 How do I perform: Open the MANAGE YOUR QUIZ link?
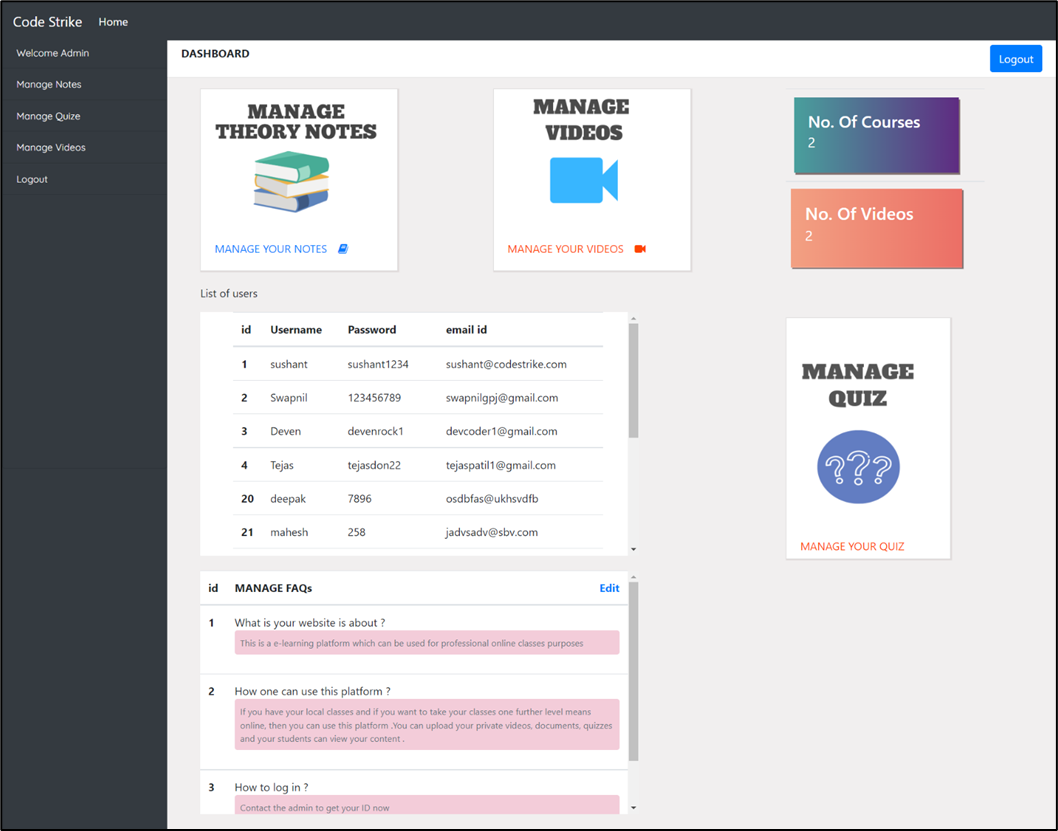coord(851,546)
